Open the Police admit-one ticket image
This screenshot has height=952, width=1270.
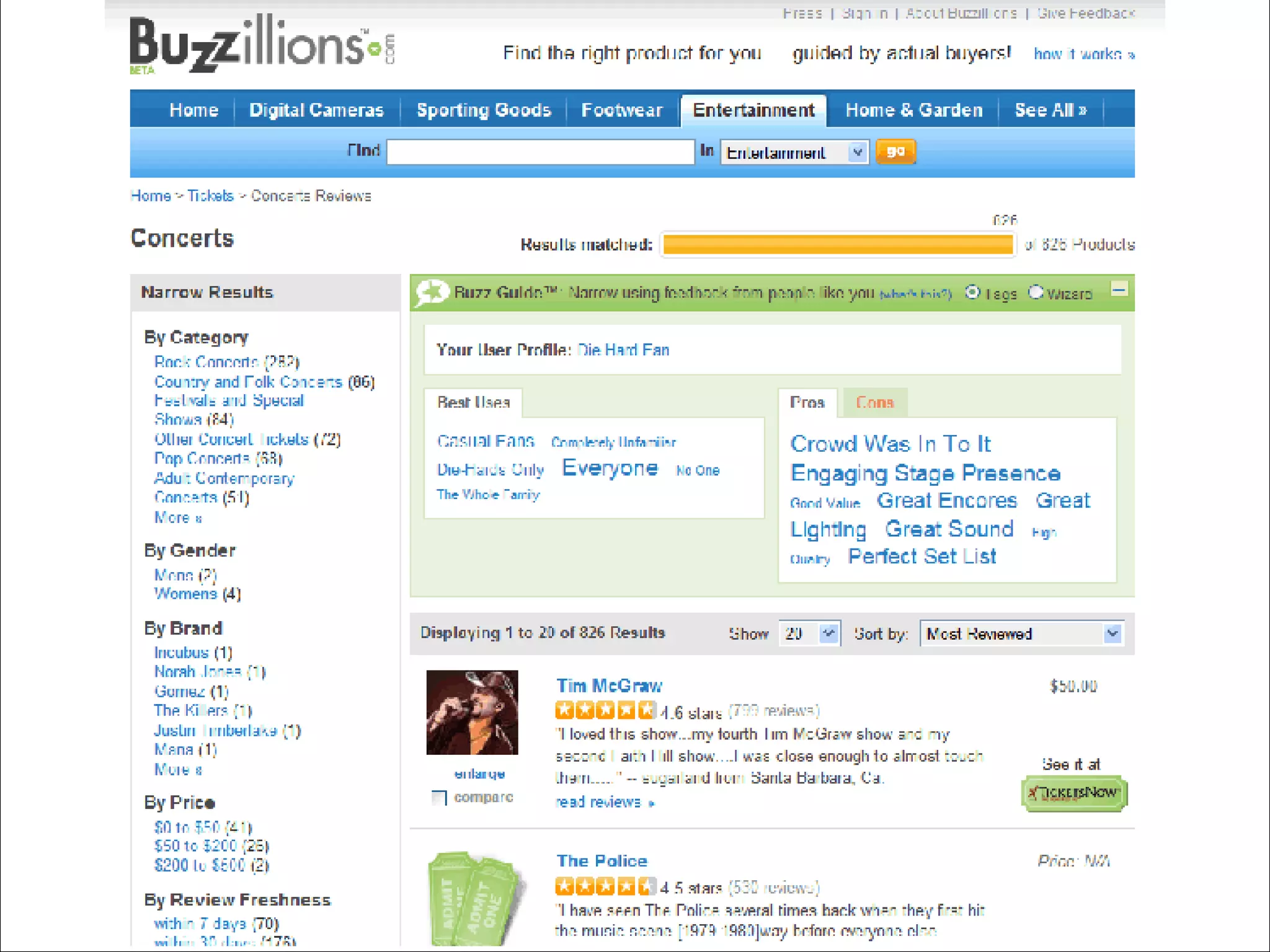click(476, 898)
